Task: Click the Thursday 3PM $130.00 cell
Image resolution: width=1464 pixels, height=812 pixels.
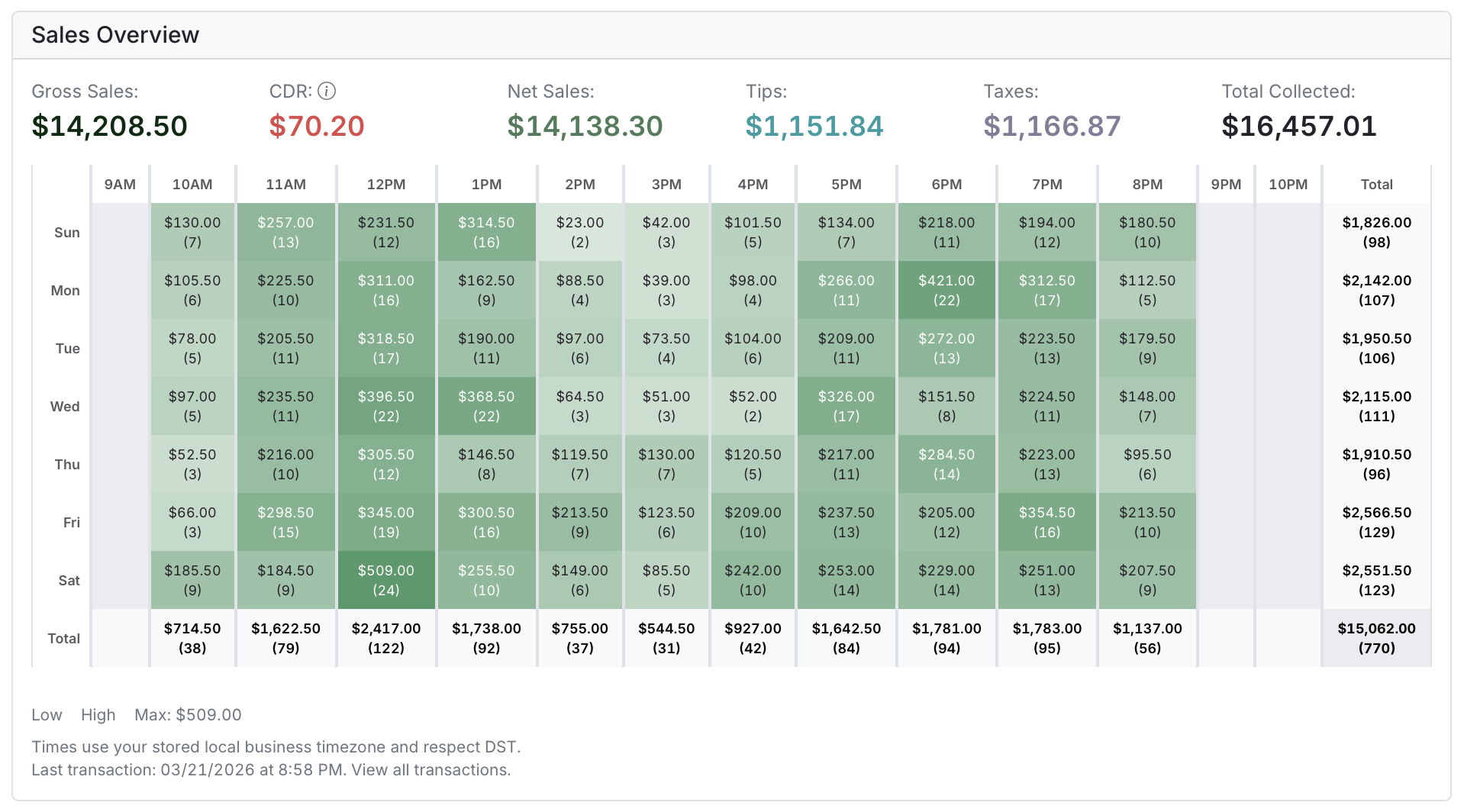Action: [x=666, y=464]
